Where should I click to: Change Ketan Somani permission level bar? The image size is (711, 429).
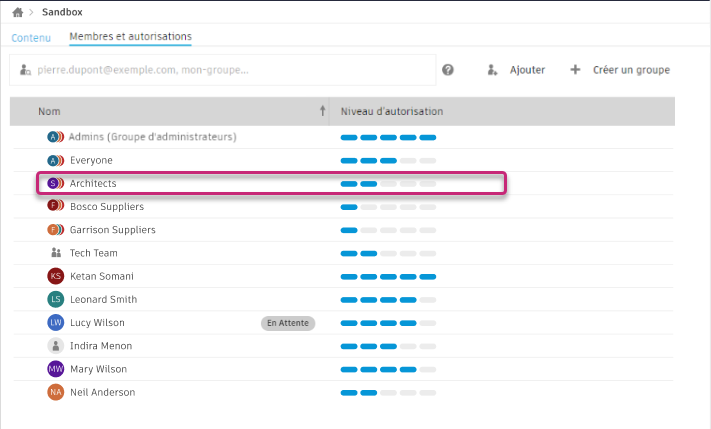(388, 277)
